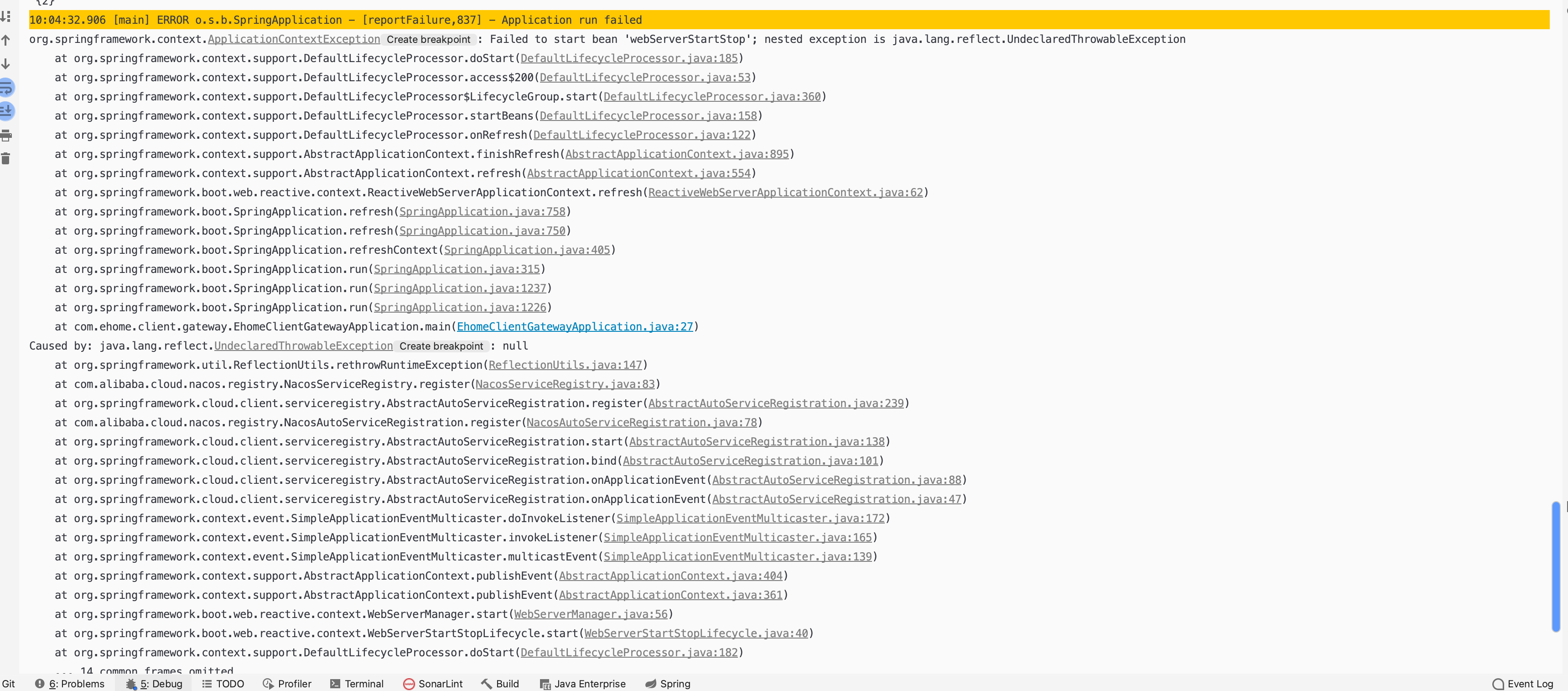Create breakpoint for ApplicationContextException

click(x=429, y=40)
